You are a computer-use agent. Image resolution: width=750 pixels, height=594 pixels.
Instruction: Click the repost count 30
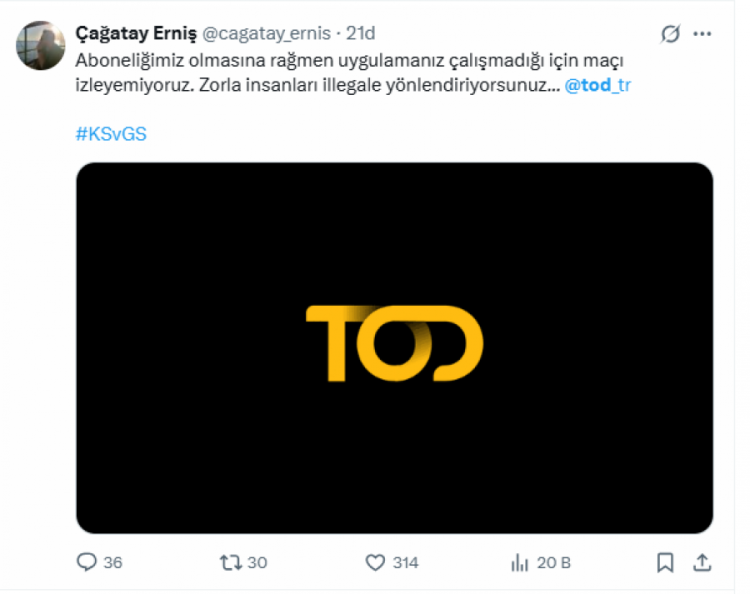pyautogui.click(x=257, y=563)
